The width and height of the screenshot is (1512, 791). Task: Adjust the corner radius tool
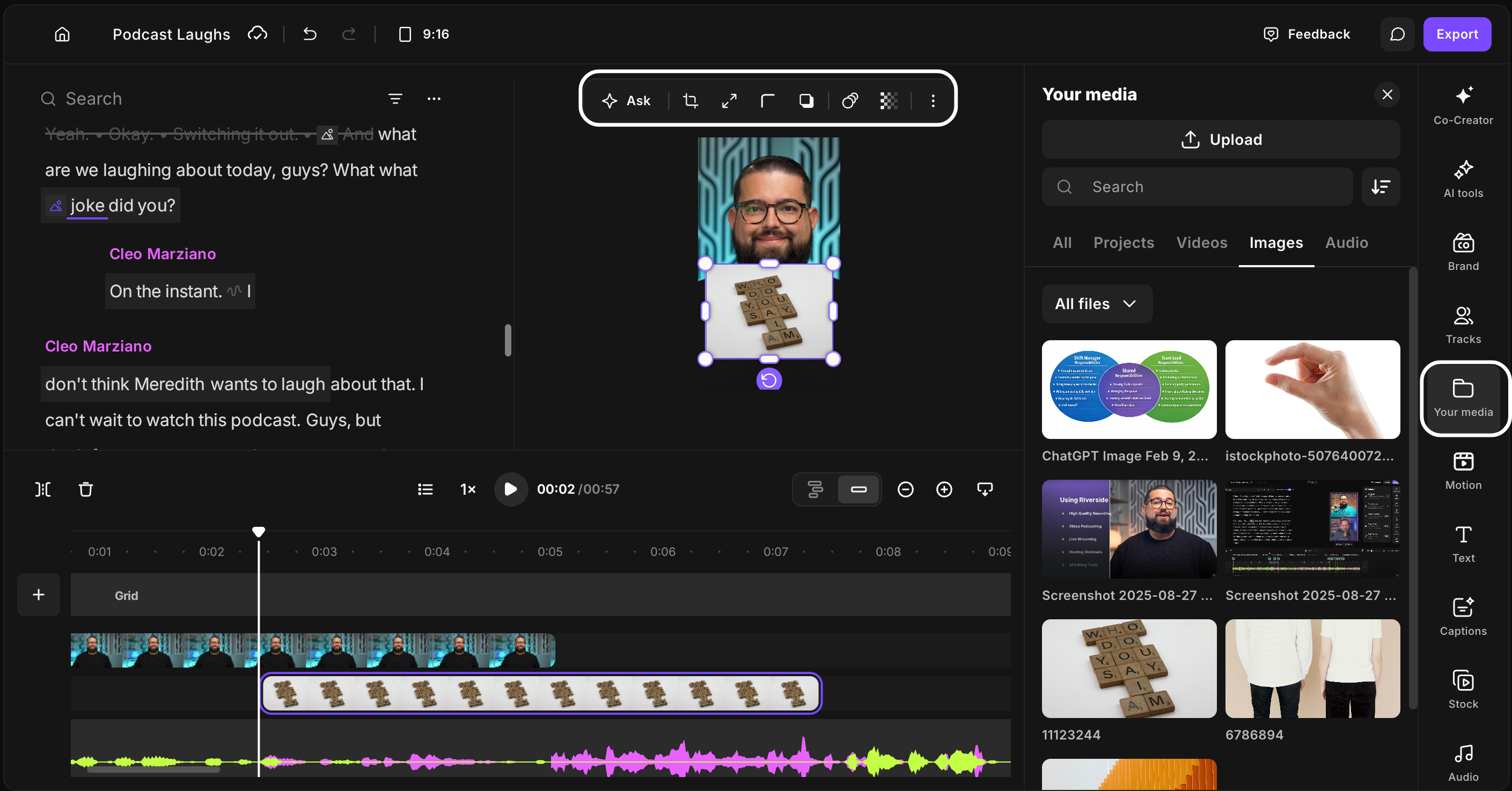point(768,100)
